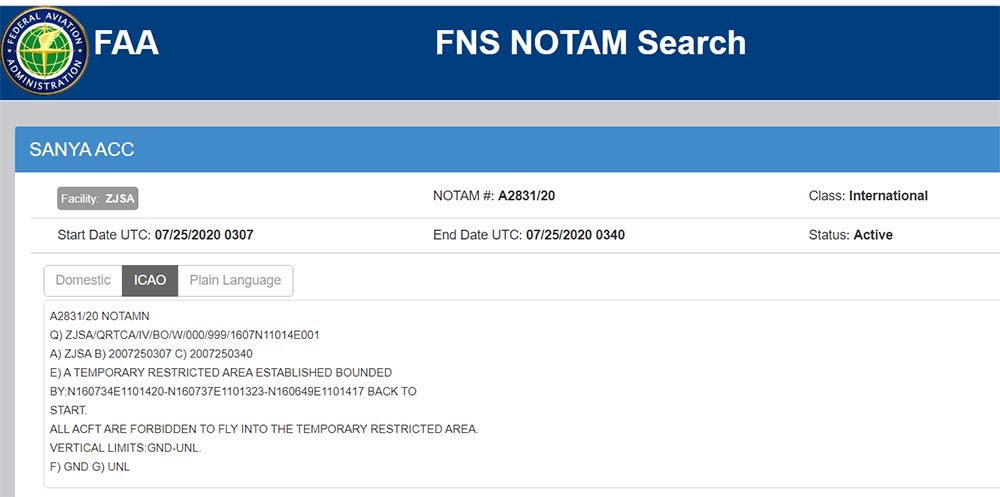This screenshot has height=497, width=1000.
Task: Click the FNS NOTAM Search page title
Action: click(590, 43)
